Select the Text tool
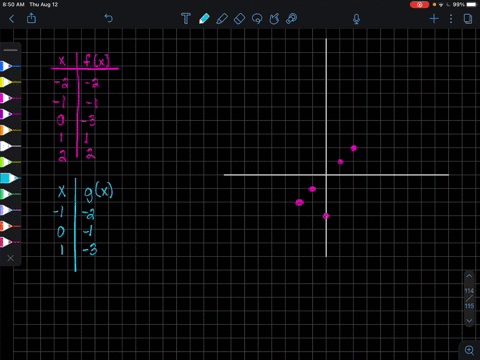 (x=186, y=19)
